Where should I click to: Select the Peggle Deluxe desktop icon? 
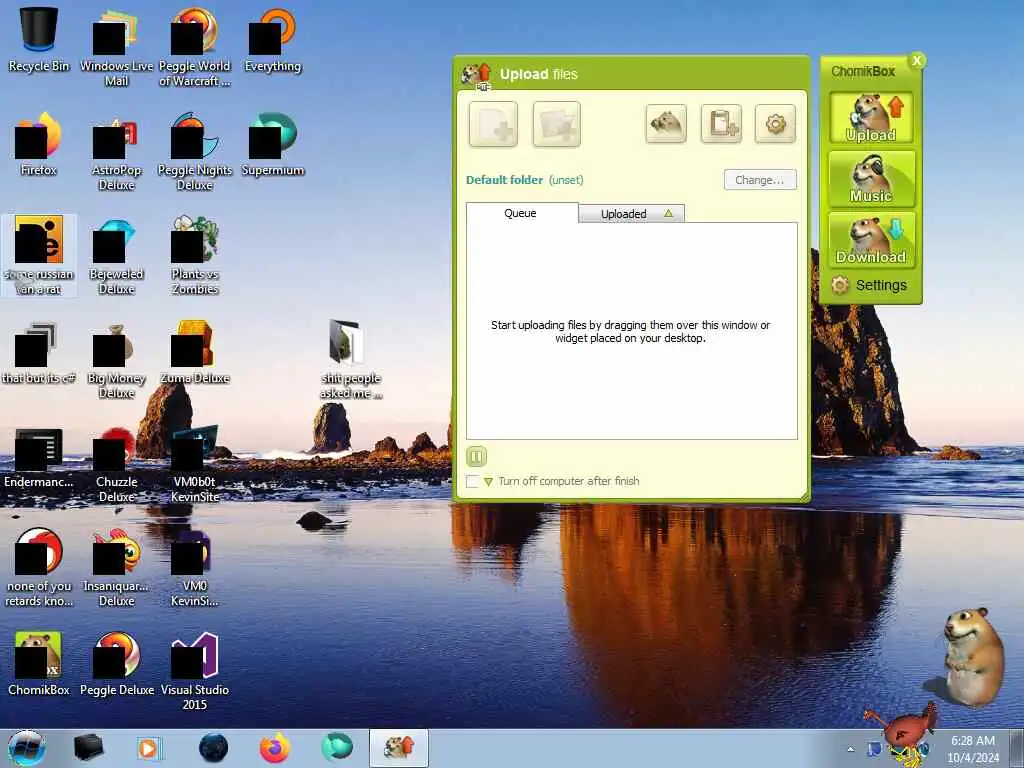(x=117, y=663)
